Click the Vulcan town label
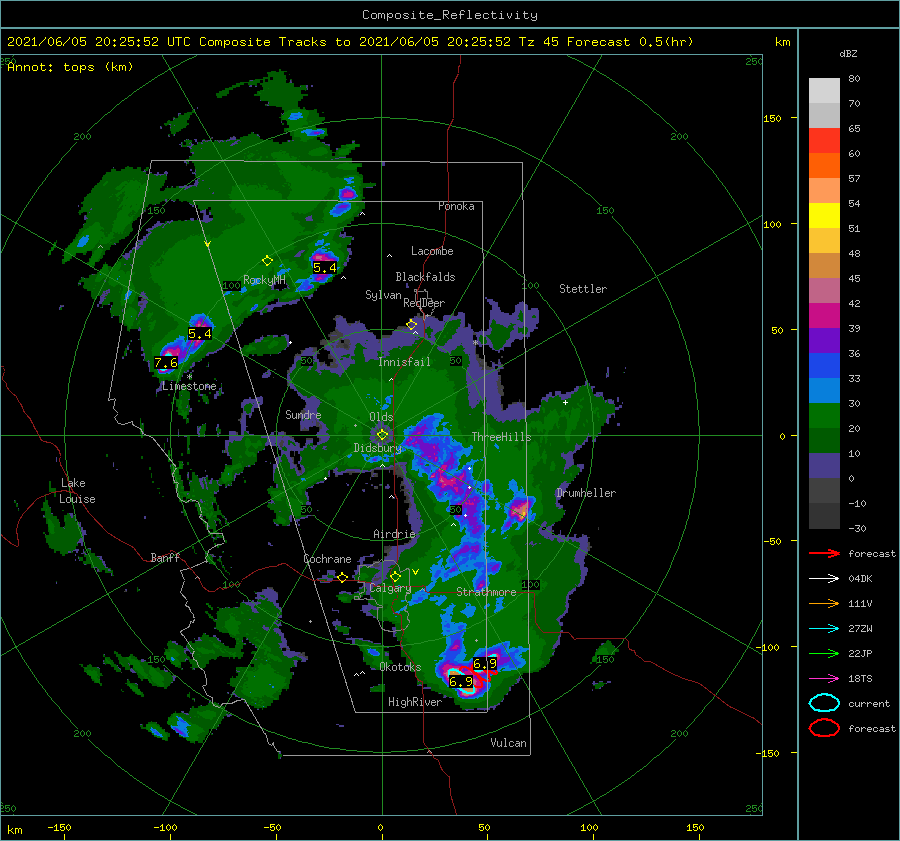The image size is (900, 841). point(508,743)
